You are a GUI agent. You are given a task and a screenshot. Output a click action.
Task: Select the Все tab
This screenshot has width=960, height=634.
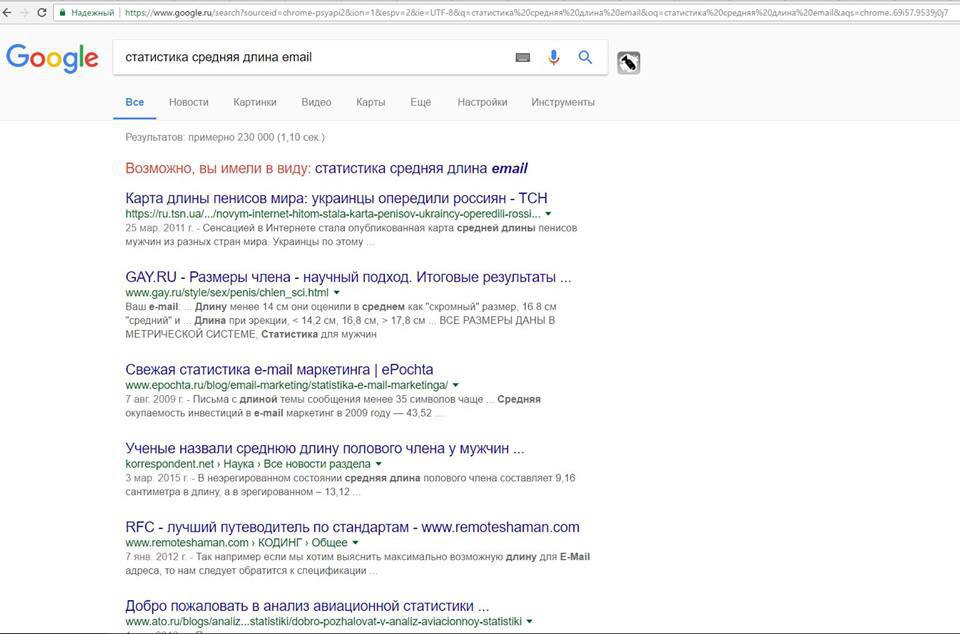135,102
